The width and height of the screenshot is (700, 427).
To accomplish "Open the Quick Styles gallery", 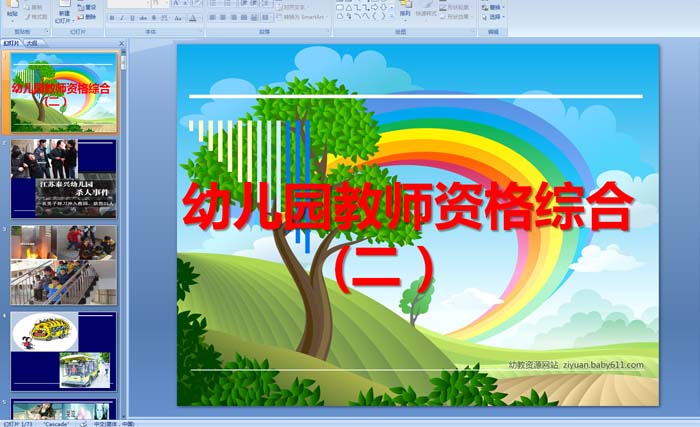I will [426, 11].
